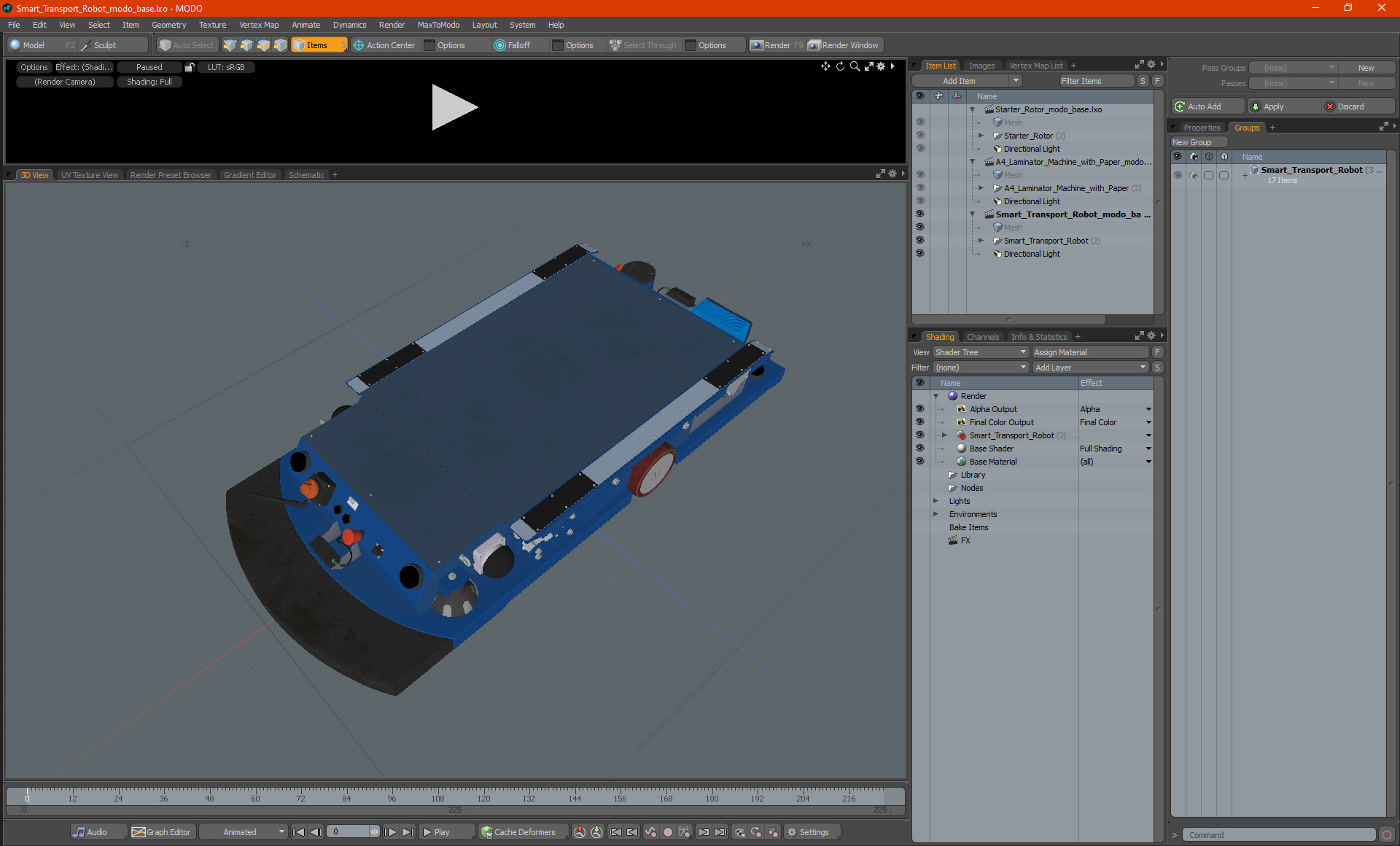Toggle Options checkbox next to Action Center
This screenshot has width=1400, height=846.
pyautogui.click(x=430, y=45)
